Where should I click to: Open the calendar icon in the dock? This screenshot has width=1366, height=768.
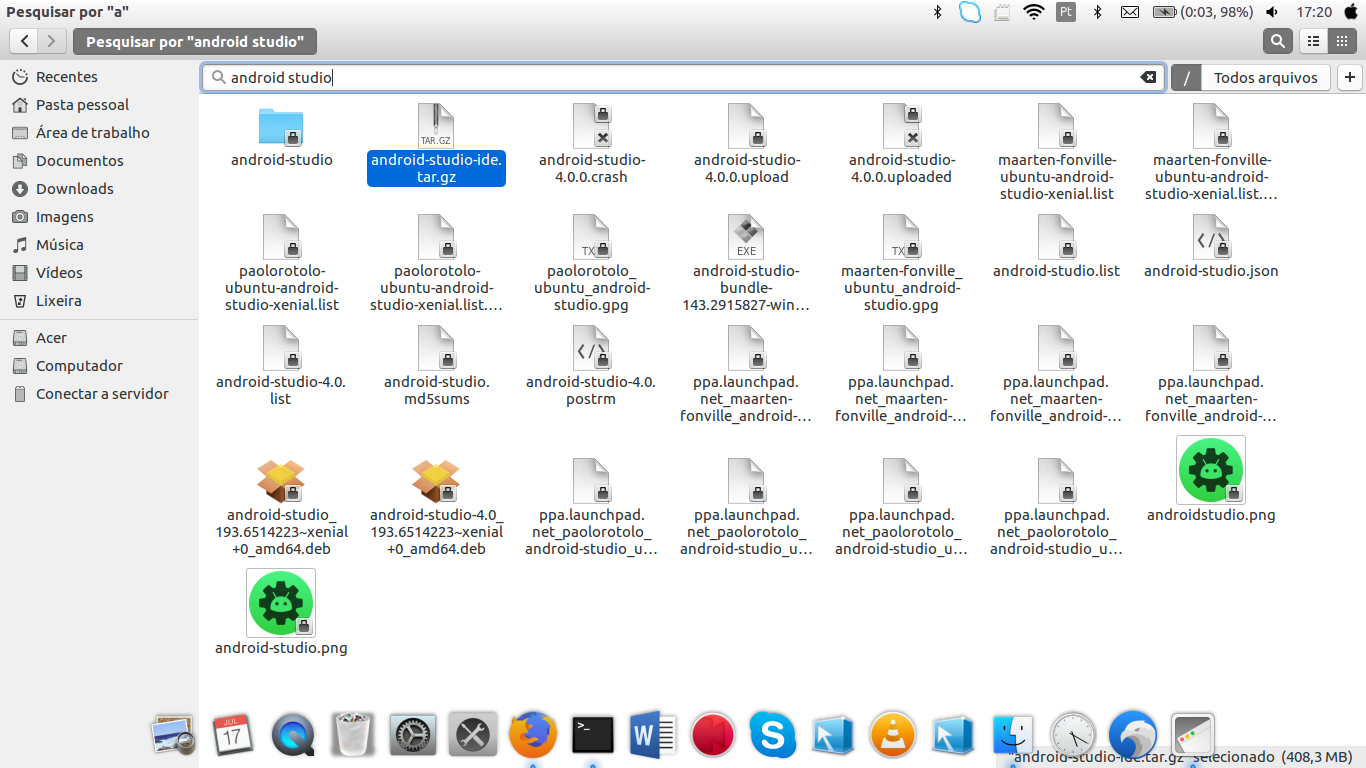(231, 736)
